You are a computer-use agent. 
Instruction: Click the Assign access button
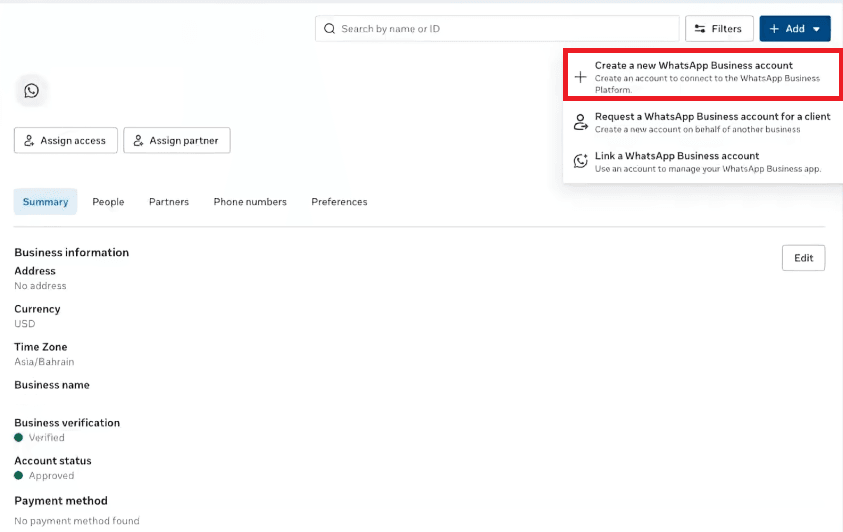coord(66,140)
